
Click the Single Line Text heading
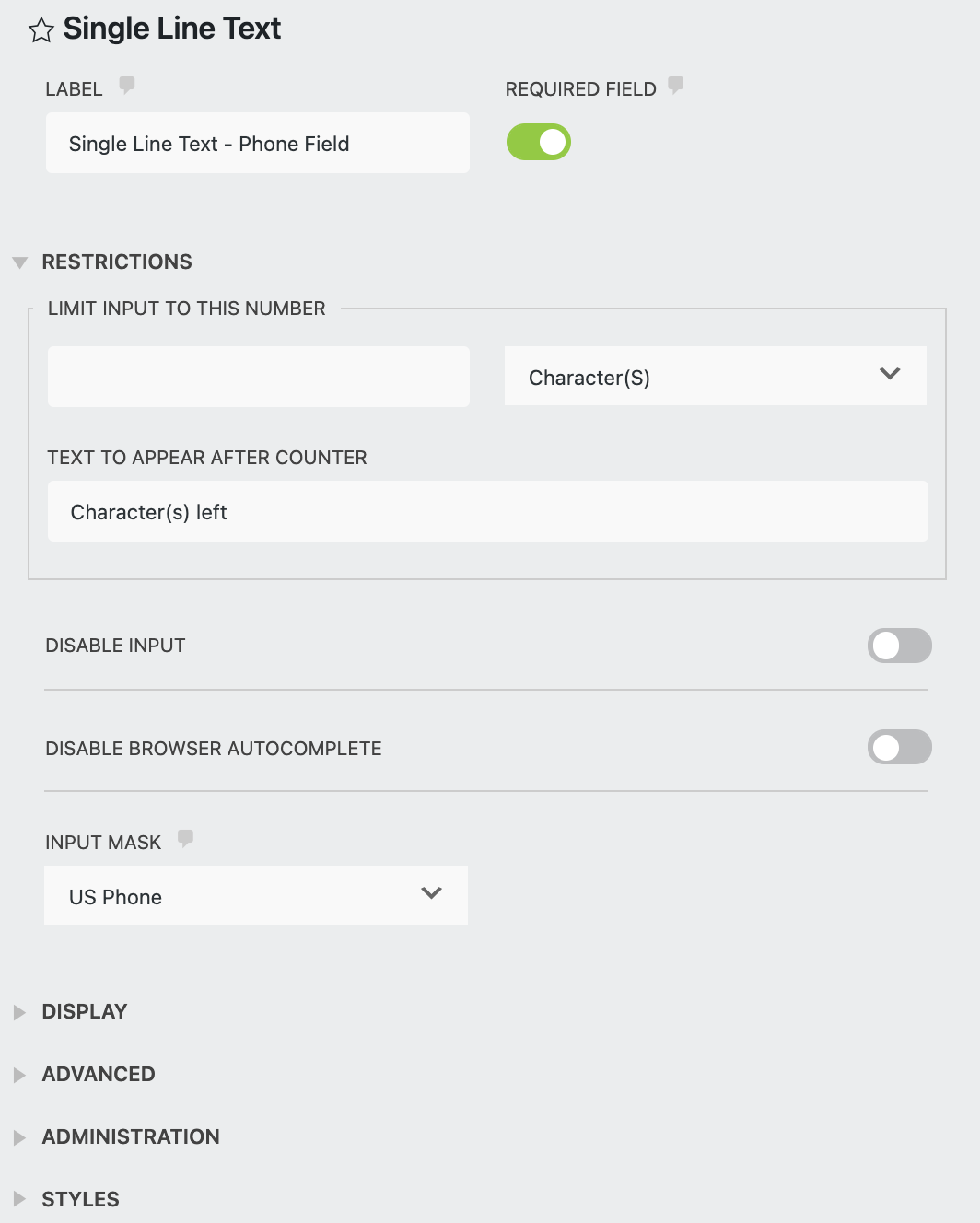[170, 29]
